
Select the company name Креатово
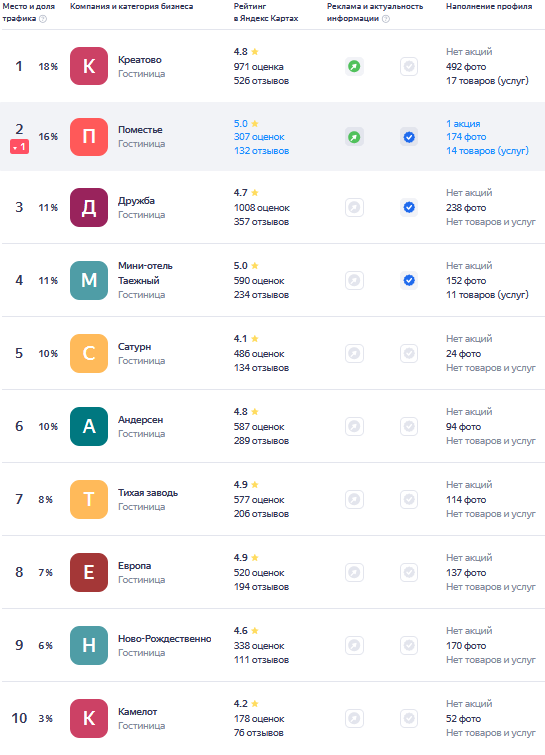coord(140,60)
